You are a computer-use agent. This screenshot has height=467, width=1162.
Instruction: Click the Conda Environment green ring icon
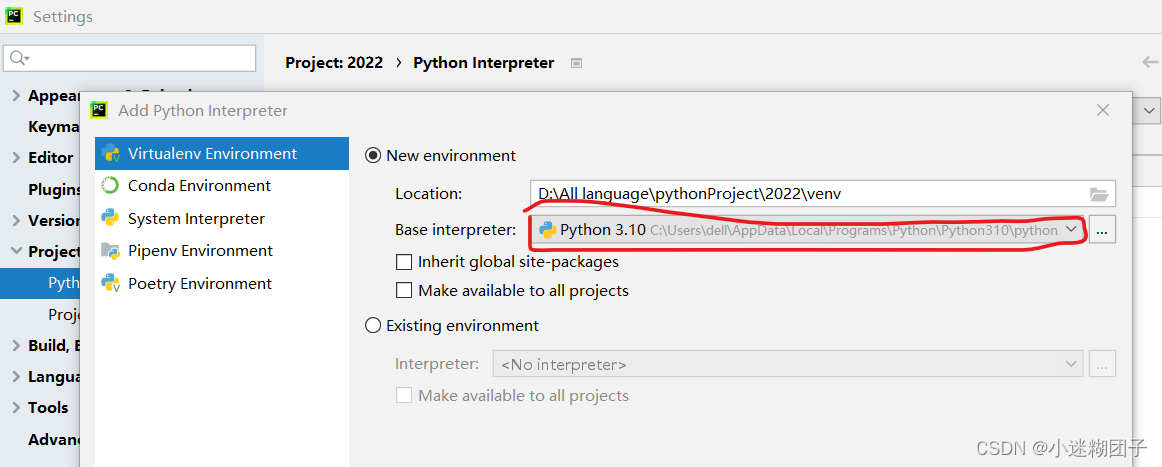pyautogui.click(x=111, y=185)
